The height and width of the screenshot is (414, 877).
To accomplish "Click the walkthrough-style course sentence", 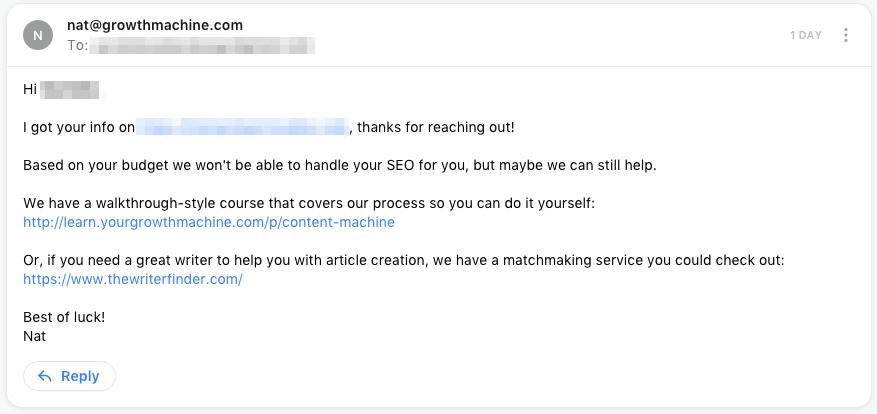I will pyautogui.click(x=309, y=203).
